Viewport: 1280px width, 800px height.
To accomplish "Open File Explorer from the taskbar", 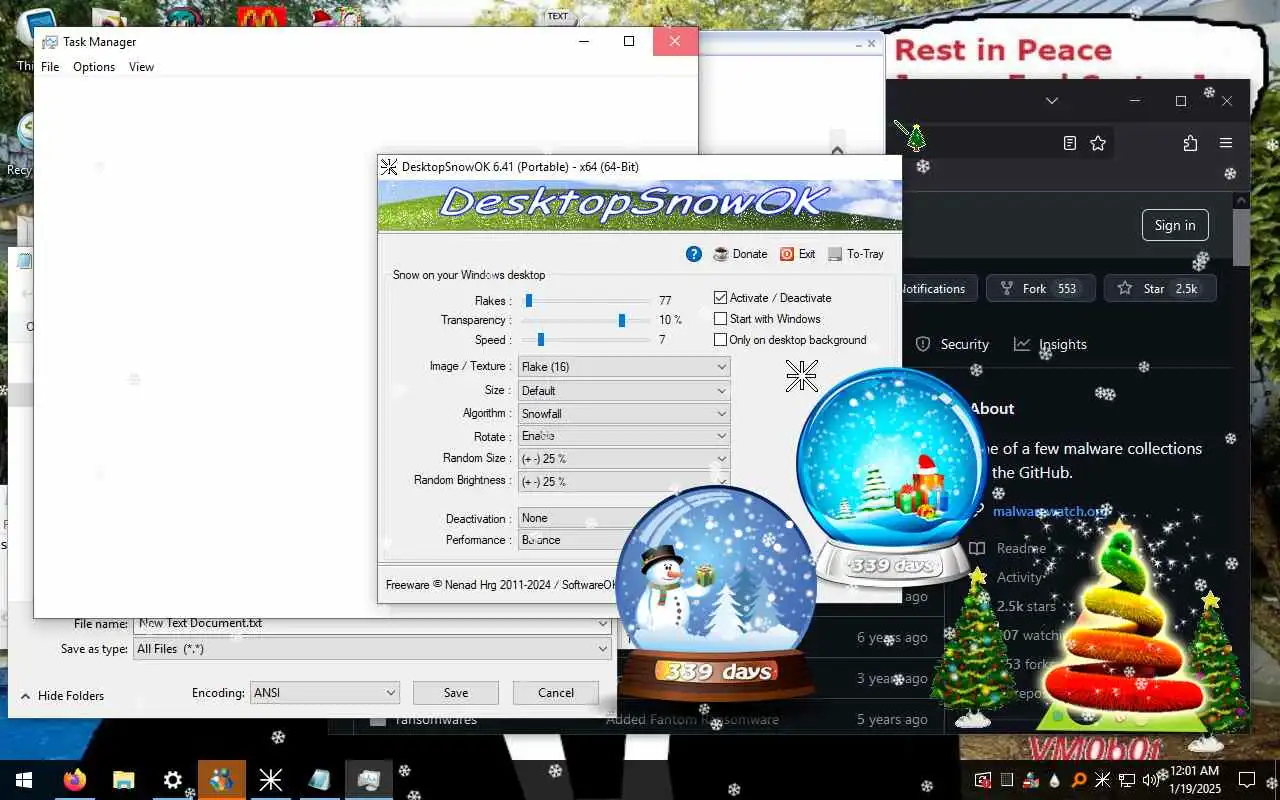I will coord(124,780).
